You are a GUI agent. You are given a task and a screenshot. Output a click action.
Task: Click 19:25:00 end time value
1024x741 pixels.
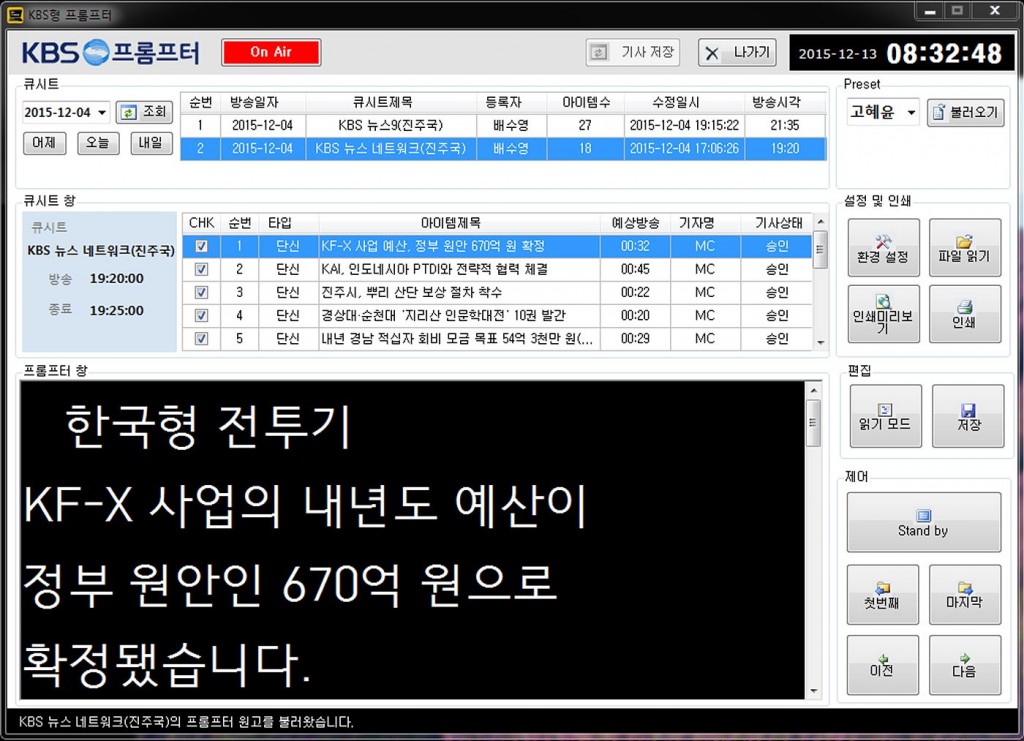[x=117, y=311]
